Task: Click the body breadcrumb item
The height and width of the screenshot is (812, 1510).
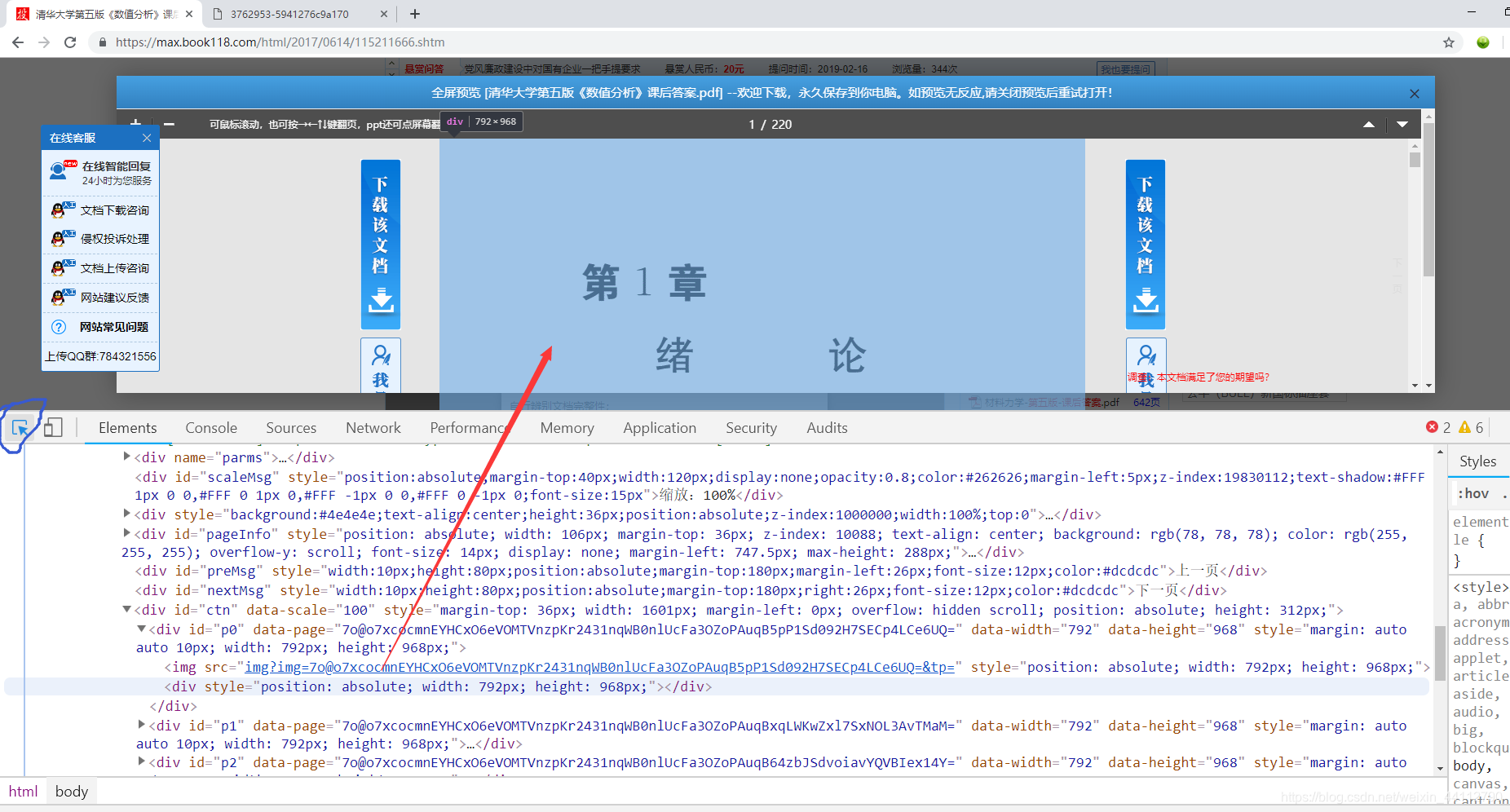Action: [72, 791]
